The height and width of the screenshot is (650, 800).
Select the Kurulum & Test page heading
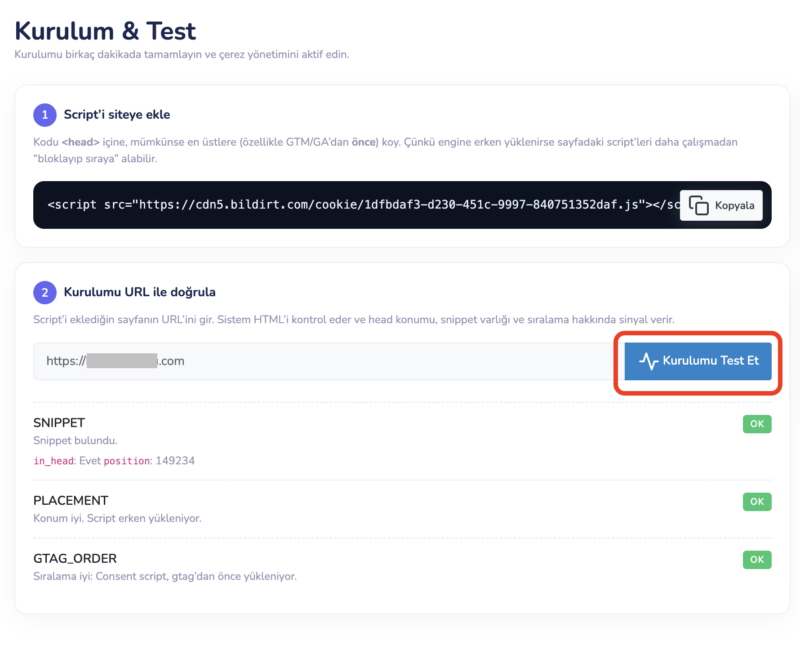(105, 30)
